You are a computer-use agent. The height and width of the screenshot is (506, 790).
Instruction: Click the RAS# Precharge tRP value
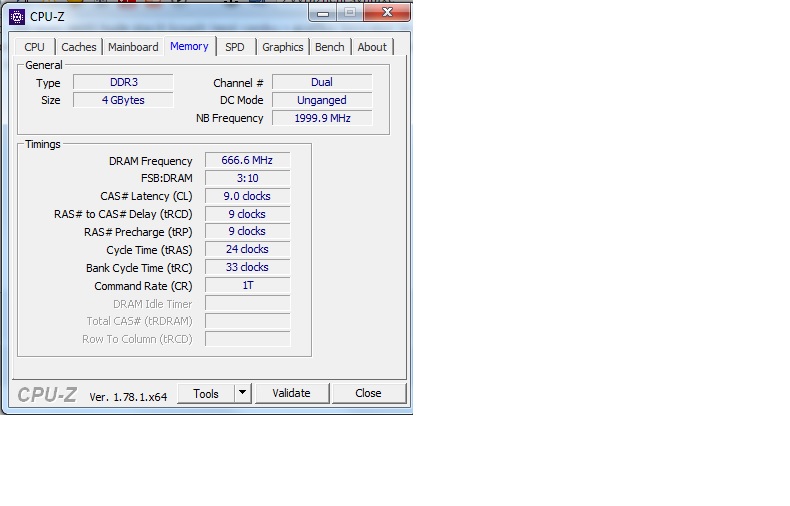[x=247, y=231]
